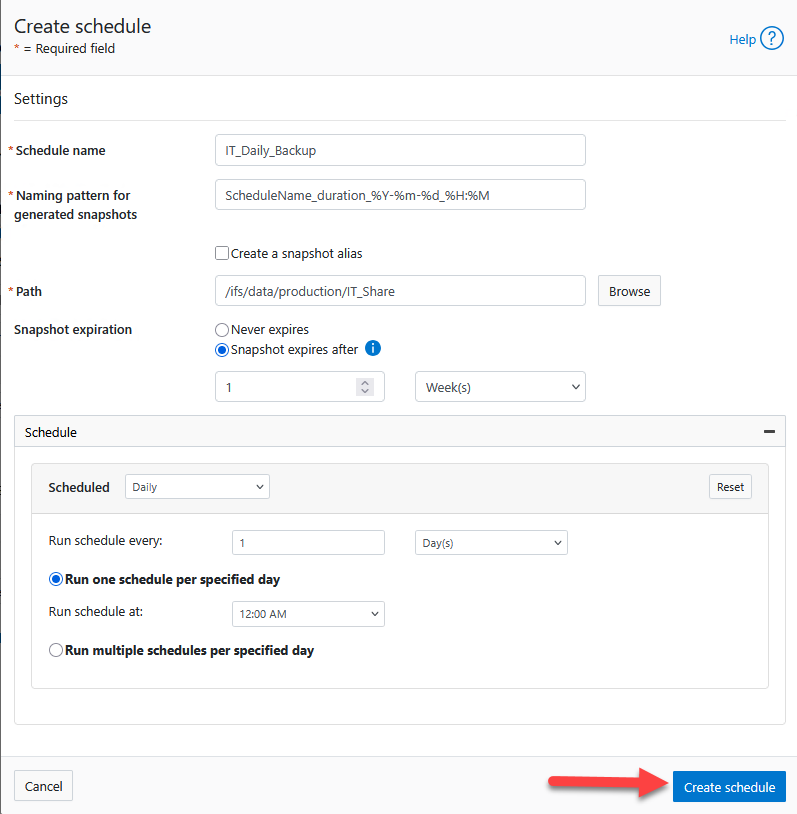Select Run multiple schedules per specified day

(56, 649)
